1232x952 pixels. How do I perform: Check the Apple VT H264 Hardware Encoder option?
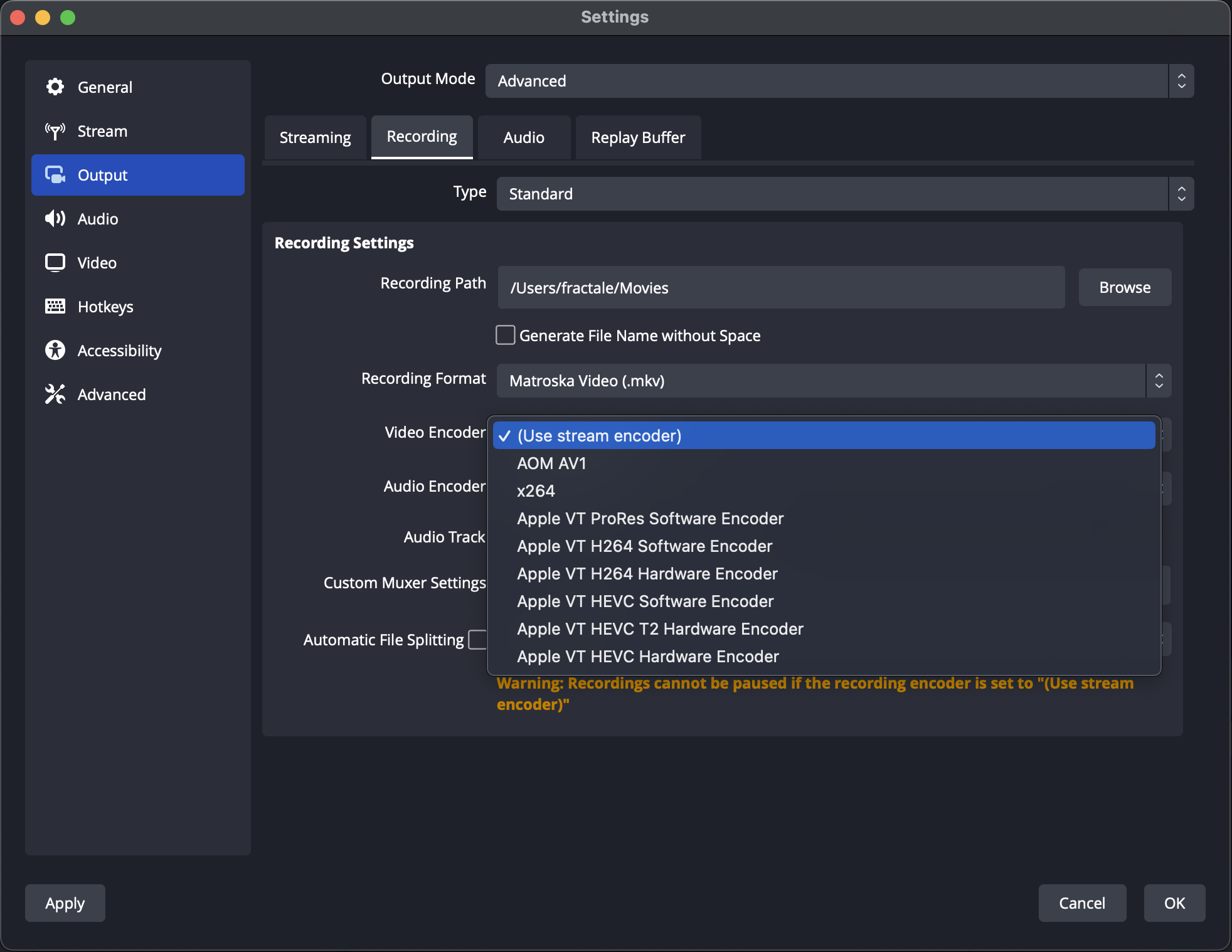pyautogui.click(x=646, y=574)
